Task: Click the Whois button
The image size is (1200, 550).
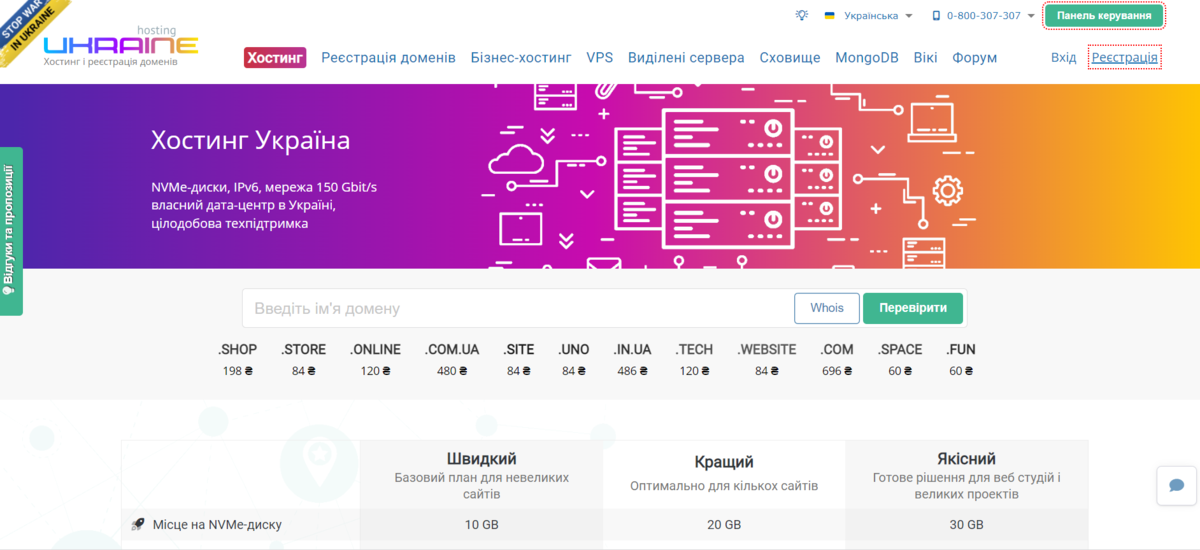Action: pyautogui.click(x=827, y=308)
